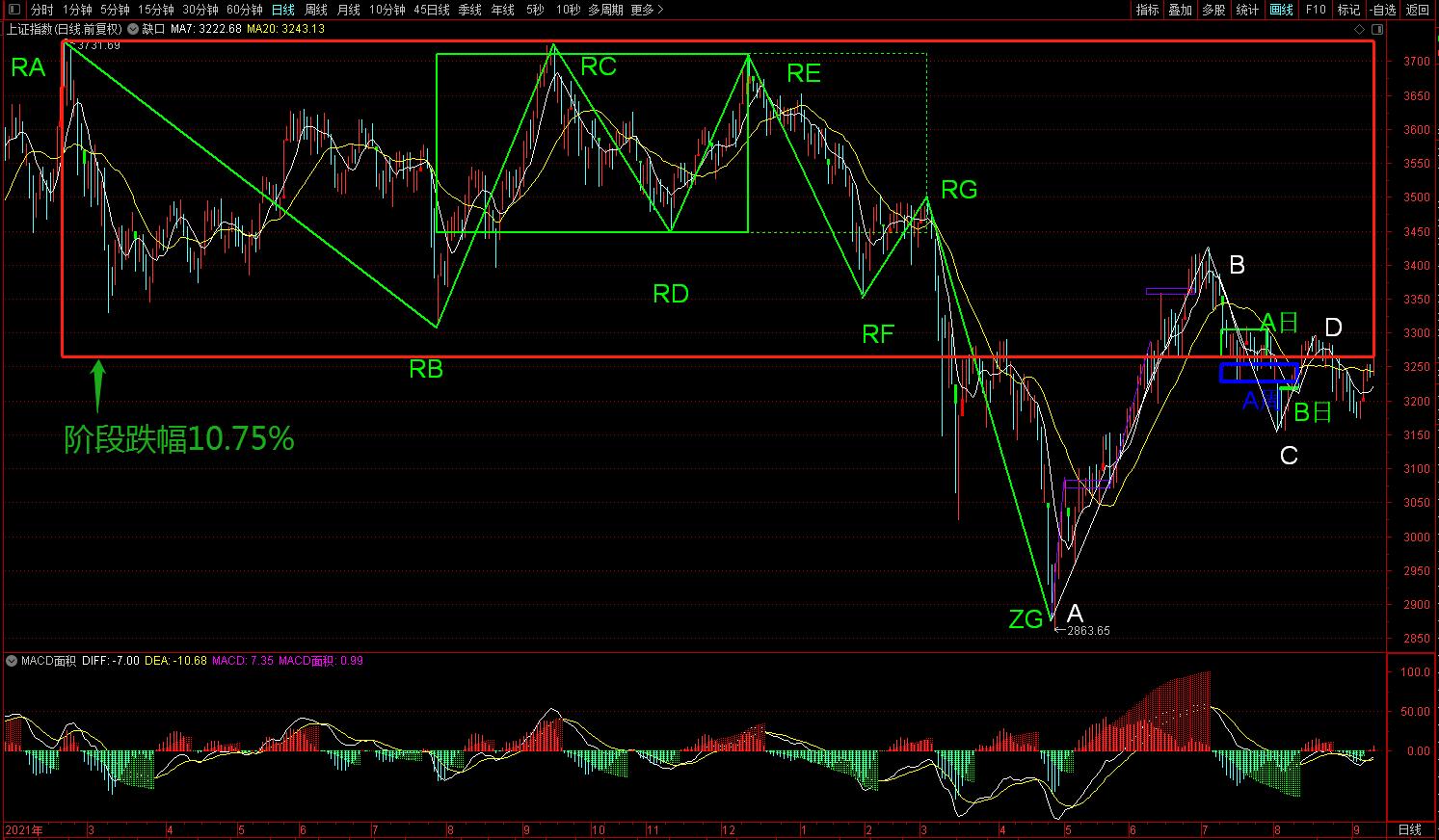Click the 3700 price axis tick

point(1418,62)
